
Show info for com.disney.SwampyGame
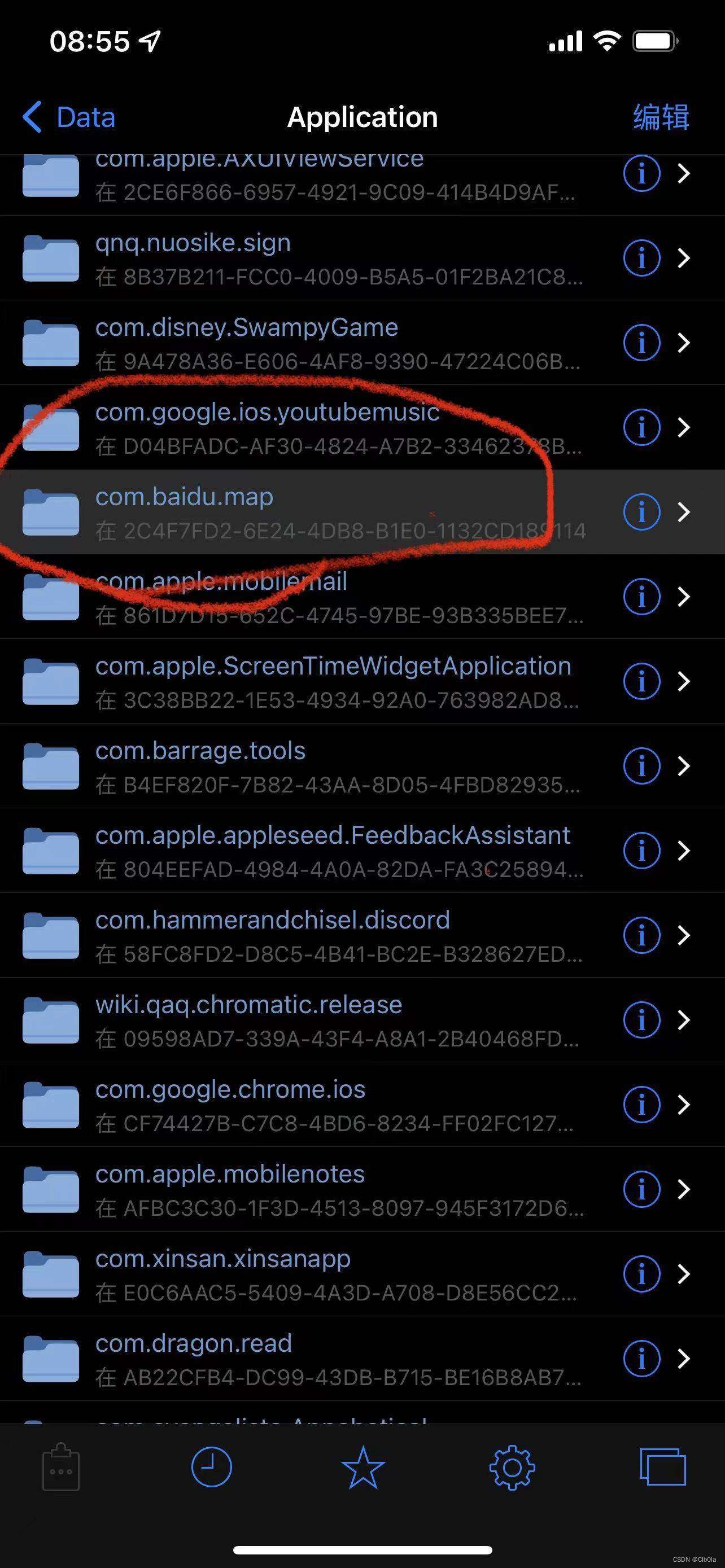[641, 343]
